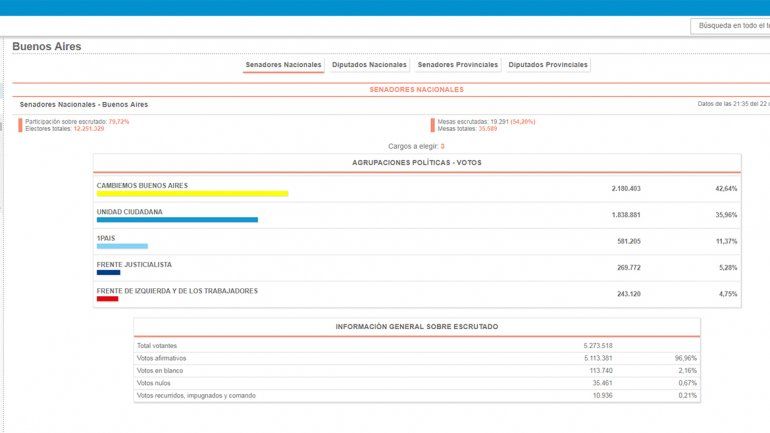Click the Votos afirmativos row label
This screenshot has height=433, width=770.
[x=162, y=358]
